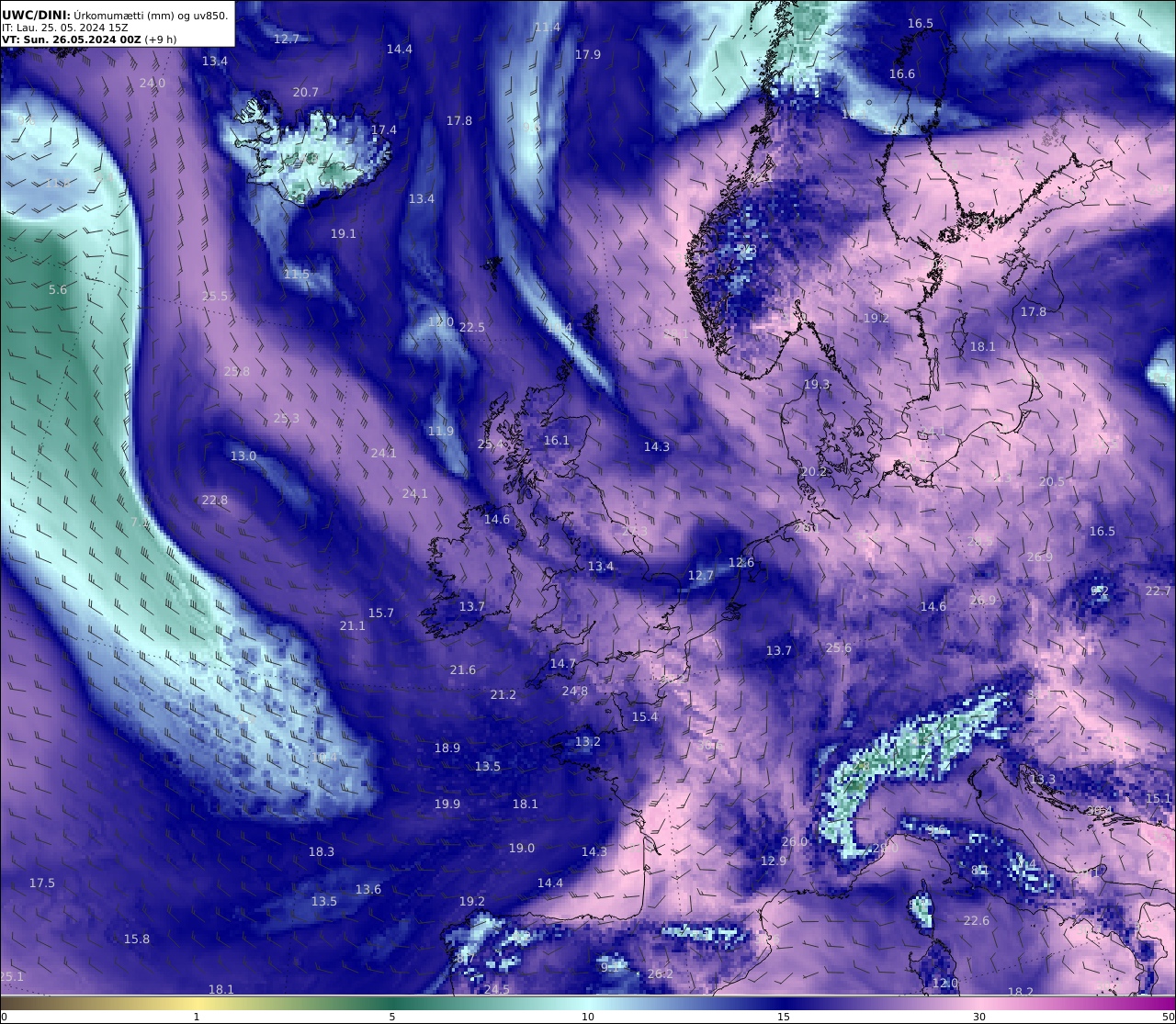
Task: Click the 18.3 map value
Action: tap(322, 851)
